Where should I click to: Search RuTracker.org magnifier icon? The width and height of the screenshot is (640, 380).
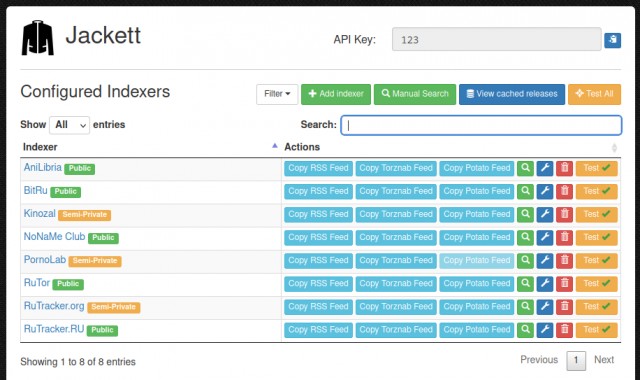point(525,307)
